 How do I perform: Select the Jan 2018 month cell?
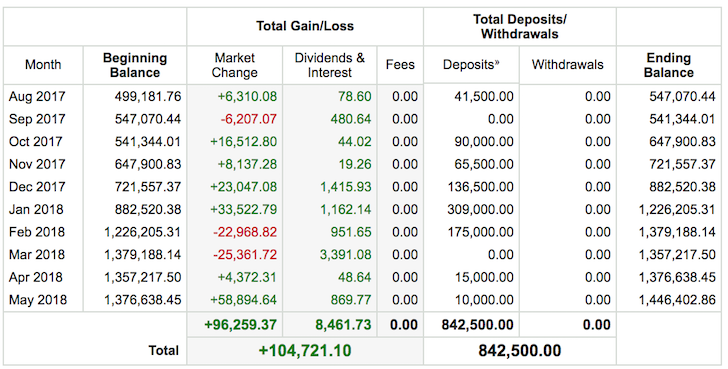(x=36, y=209)
